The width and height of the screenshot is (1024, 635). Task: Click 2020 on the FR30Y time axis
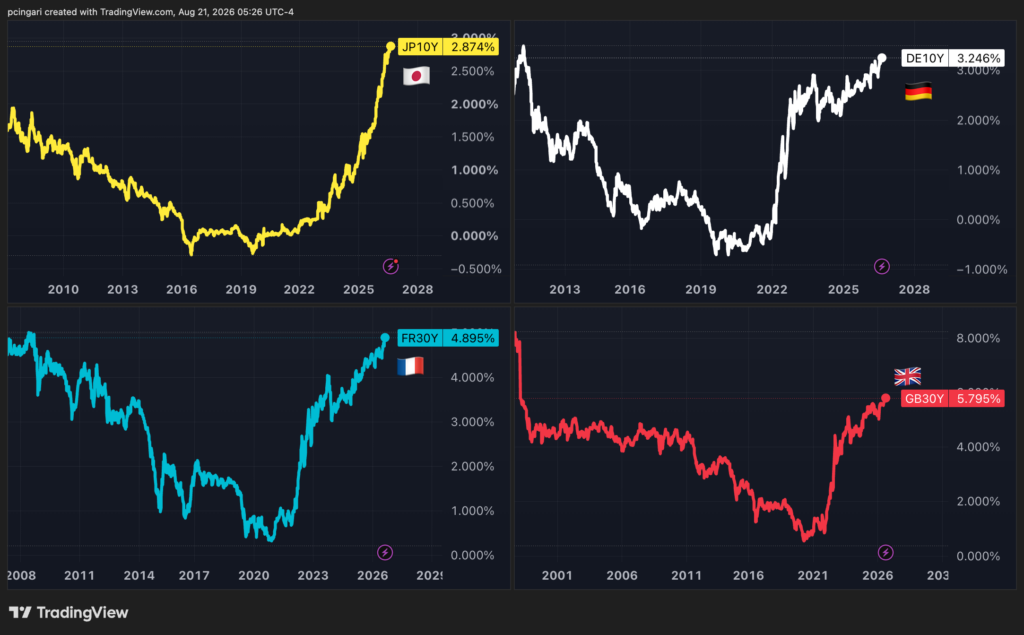tap(253, 576)
